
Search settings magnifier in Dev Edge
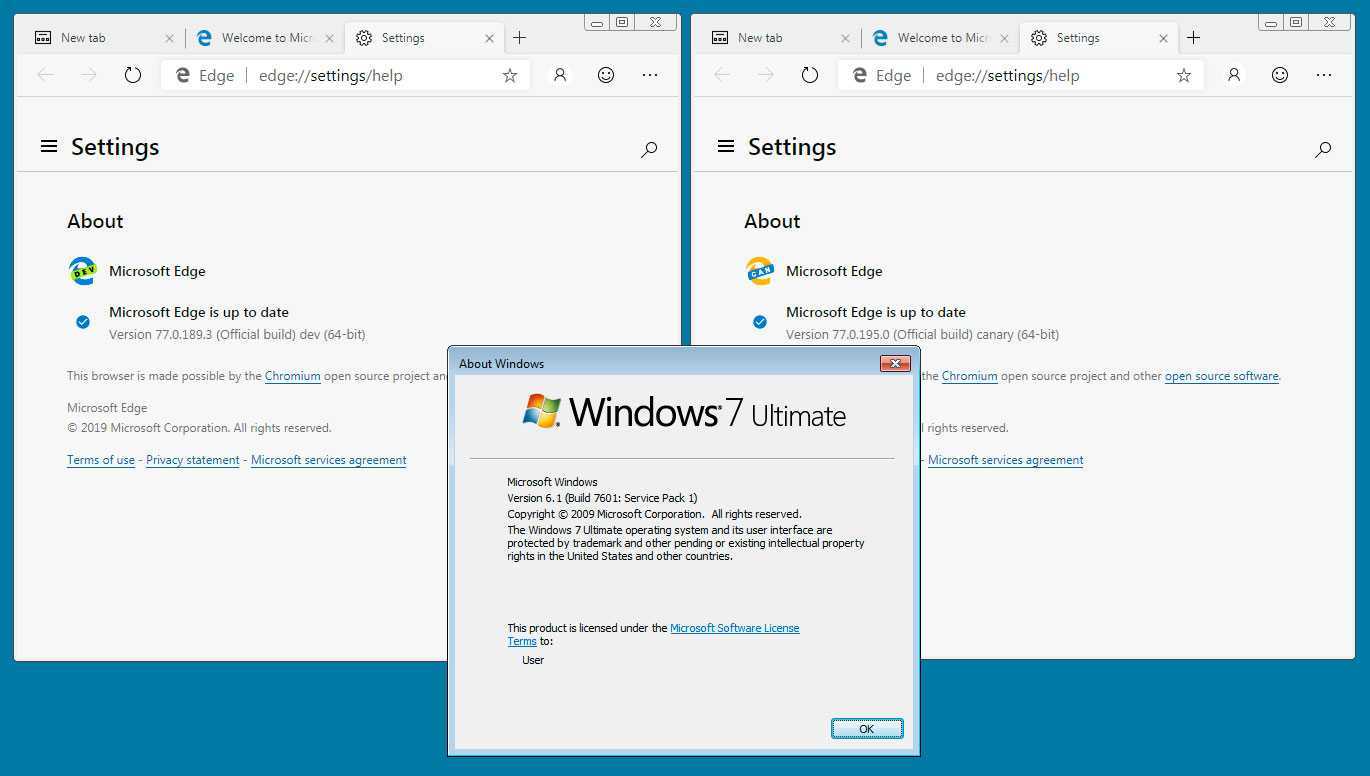click(x=649, y=150)
